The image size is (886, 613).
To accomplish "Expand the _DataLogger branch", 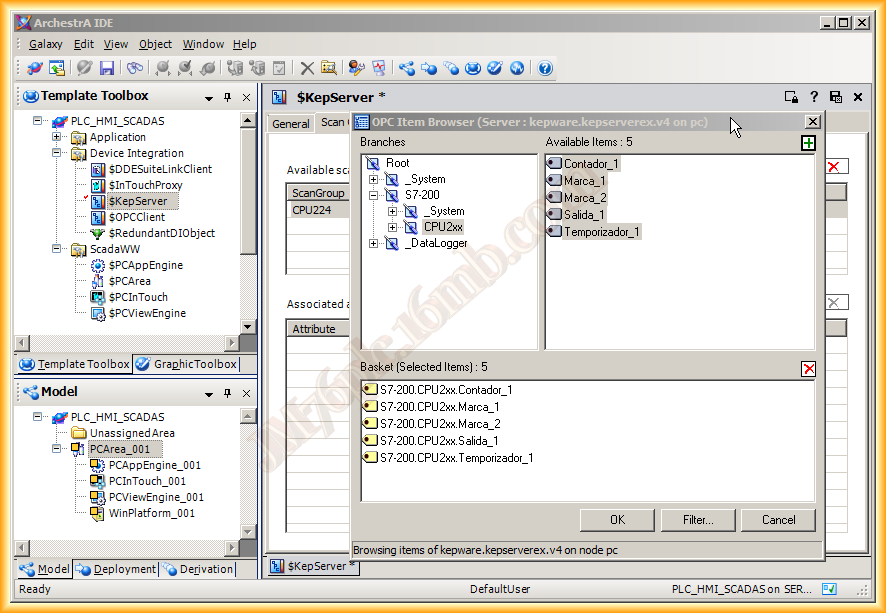I will click(374, 243).
